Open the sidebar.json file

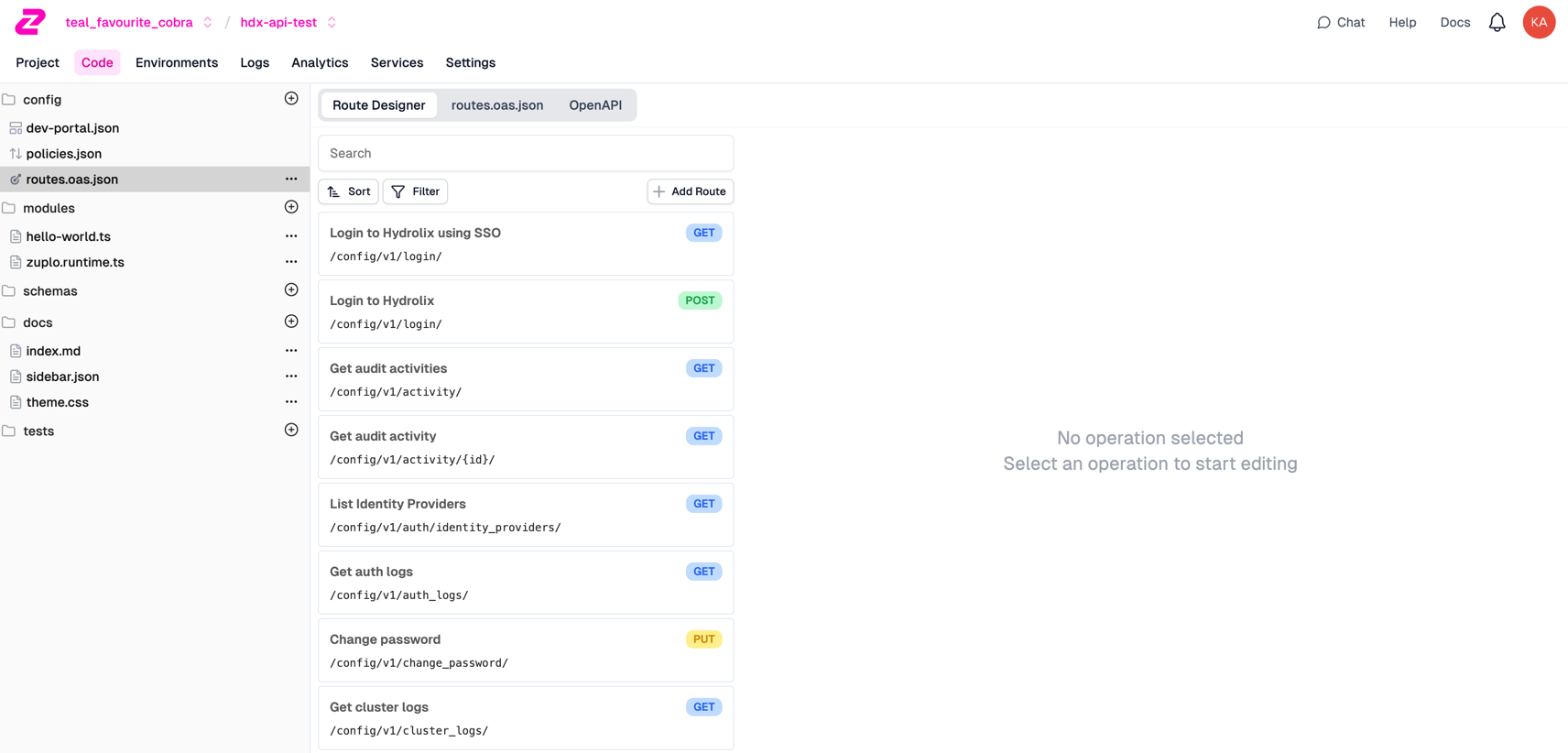click(x=62, y=376)
